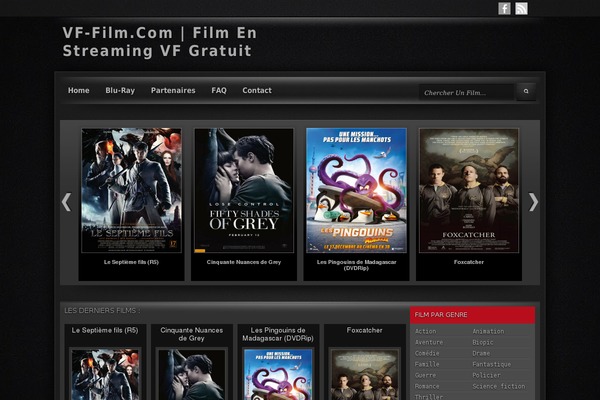600x400 pixels.
Task: Open the Blu-Ray menu item
Action: click(x=120, y=90)
